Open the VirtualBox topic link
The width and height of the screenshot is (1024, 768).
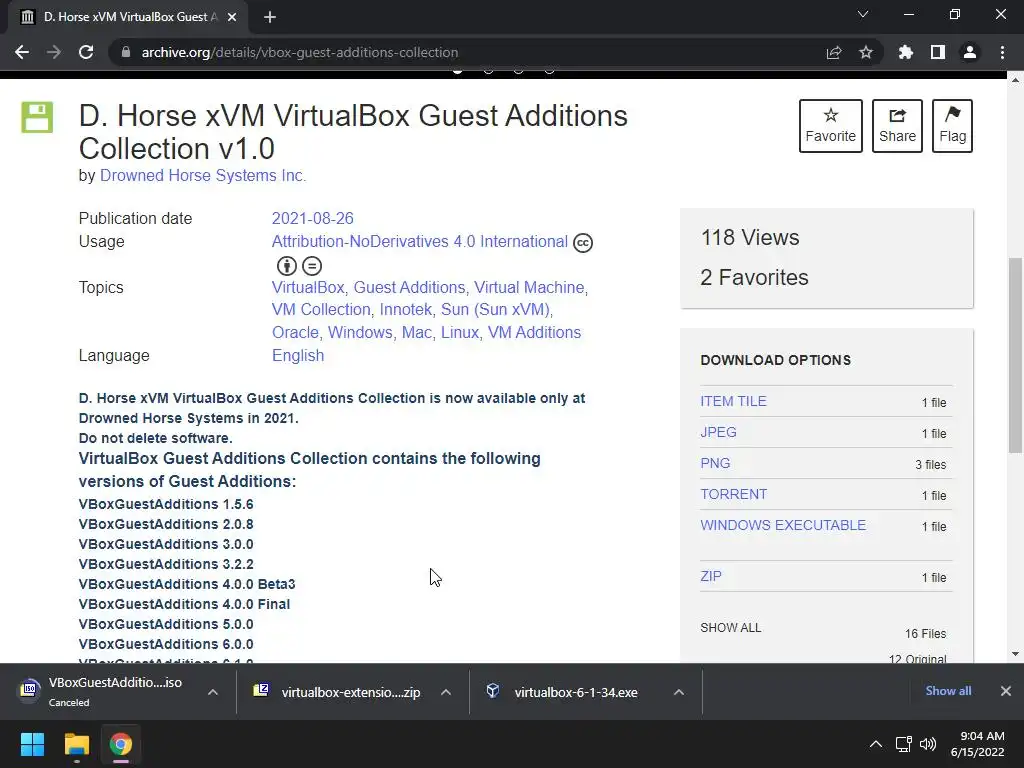(308, 287)
